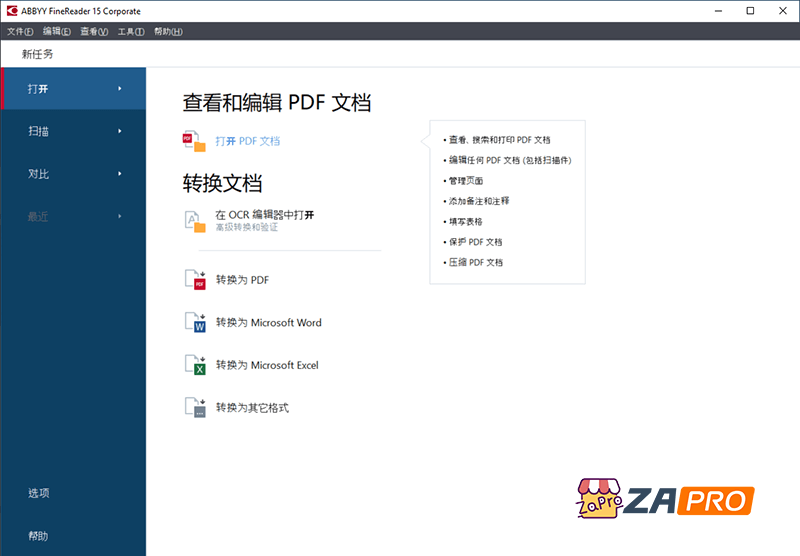This screenshot has width=800, height=556.
Task: Expand the 打开 sidebar arrow
Action: click(120, 89)
